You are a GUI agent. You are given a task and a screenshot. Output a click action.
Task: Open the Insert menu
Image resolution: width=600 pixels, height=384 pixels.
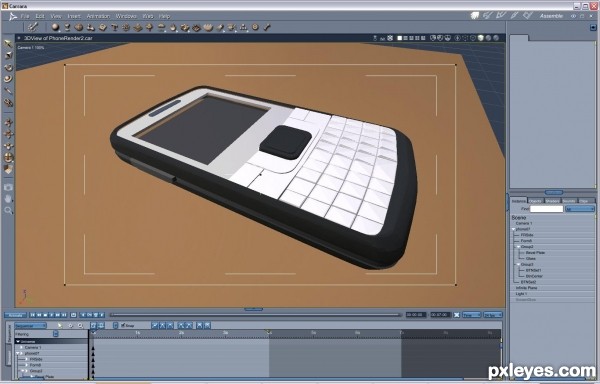[x=74, y=16]
